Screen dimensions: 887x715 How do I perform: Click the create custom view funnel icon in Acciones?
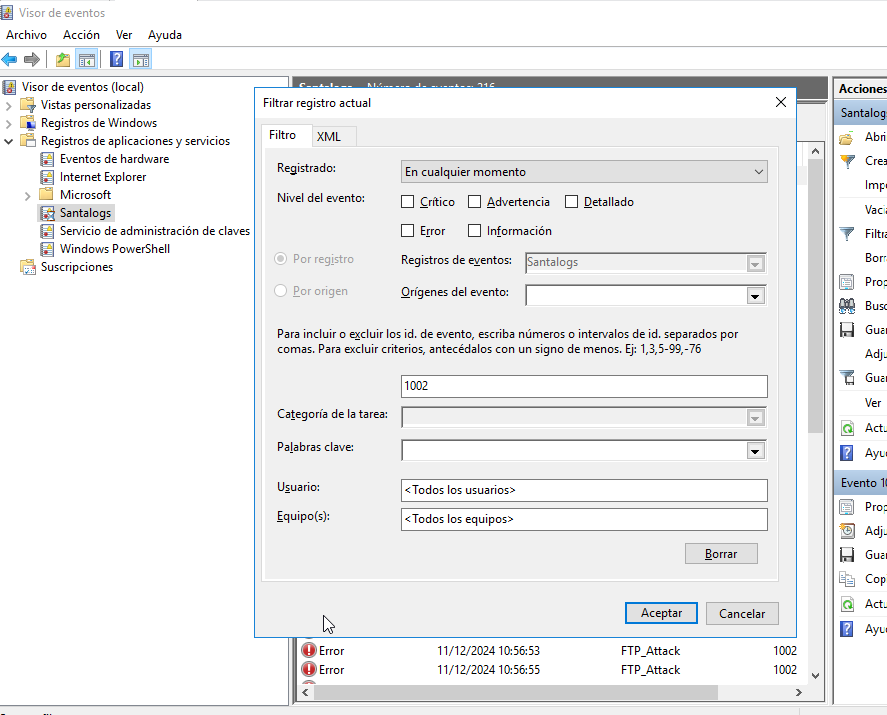847,161
